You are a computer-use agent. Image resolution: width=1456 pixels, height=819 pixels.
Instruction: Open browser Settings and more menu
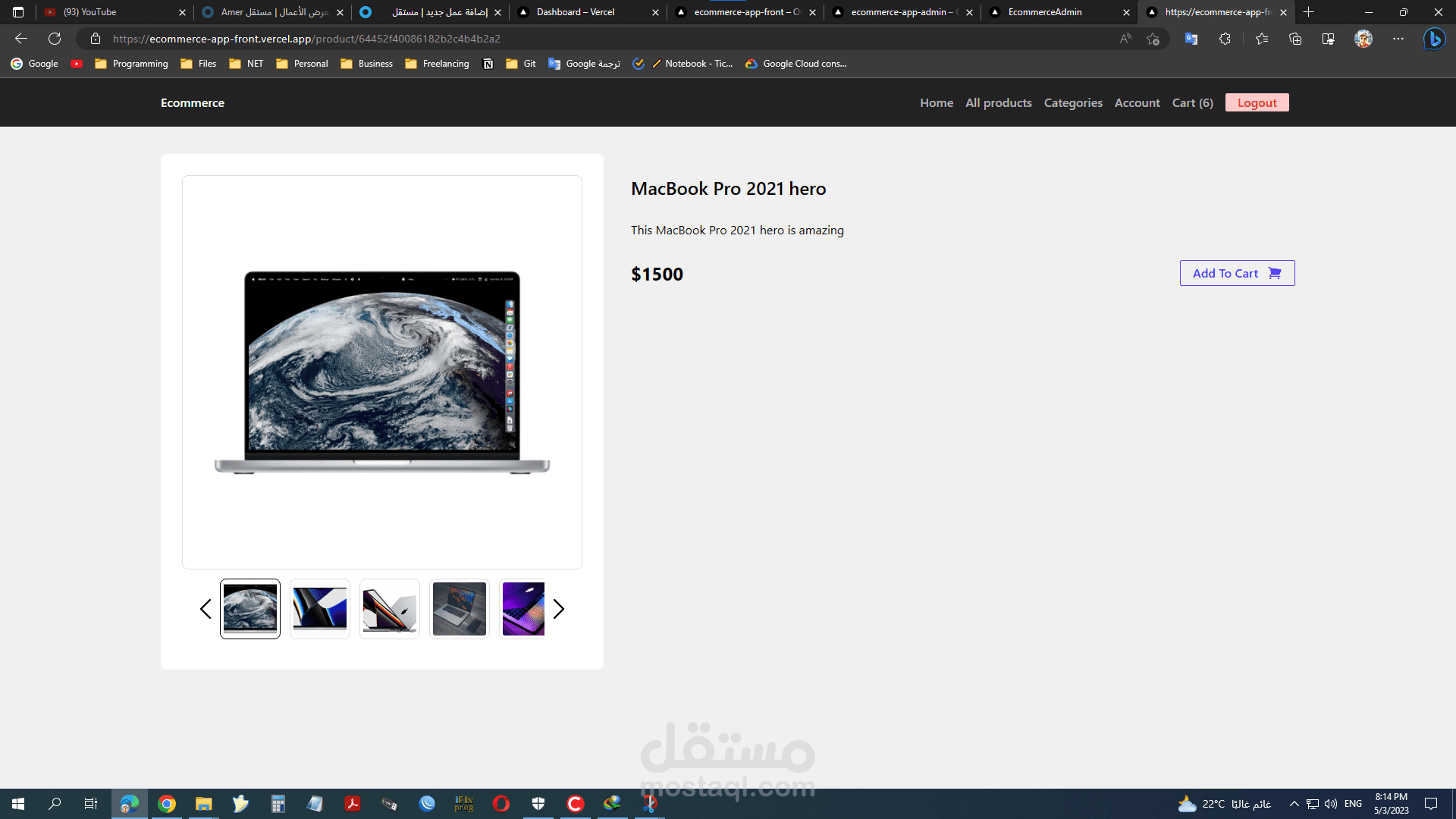[x=1398, y=39]
